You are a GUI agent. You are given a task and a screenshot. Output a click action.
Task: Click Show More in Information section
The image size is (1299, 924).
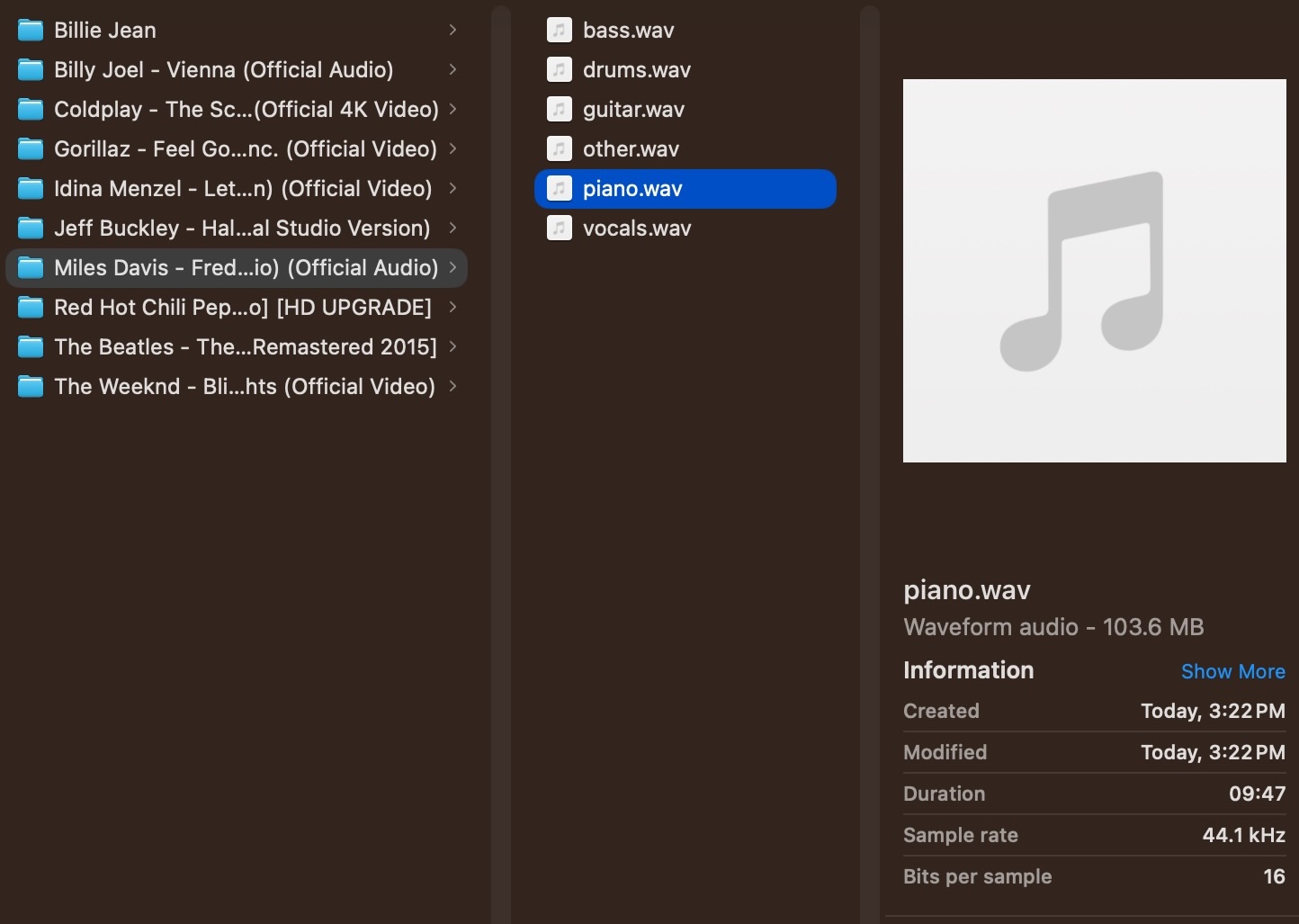1232,671
